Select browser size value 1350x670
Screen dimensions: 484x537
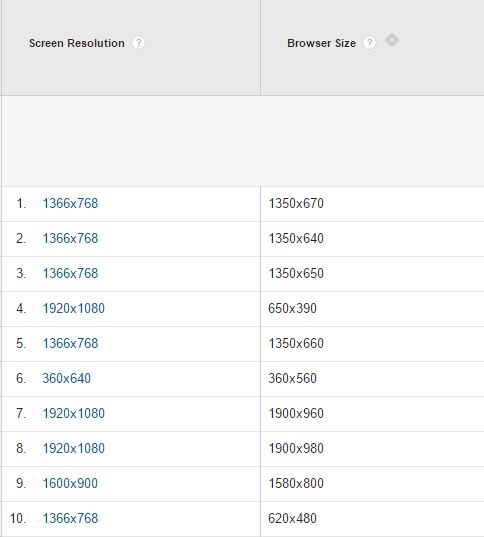coord(296,203)
